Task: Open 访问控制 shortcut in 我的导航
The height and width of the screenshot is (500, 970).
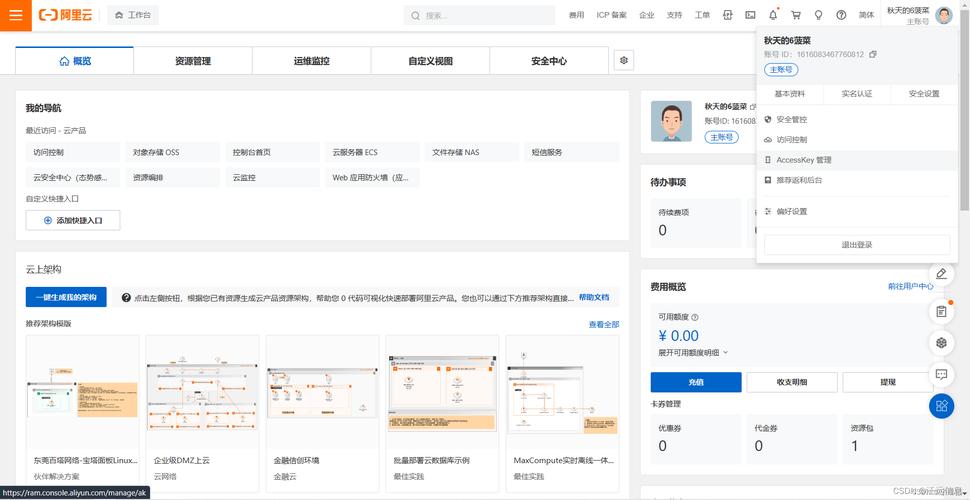Action: tap(73, 152)
